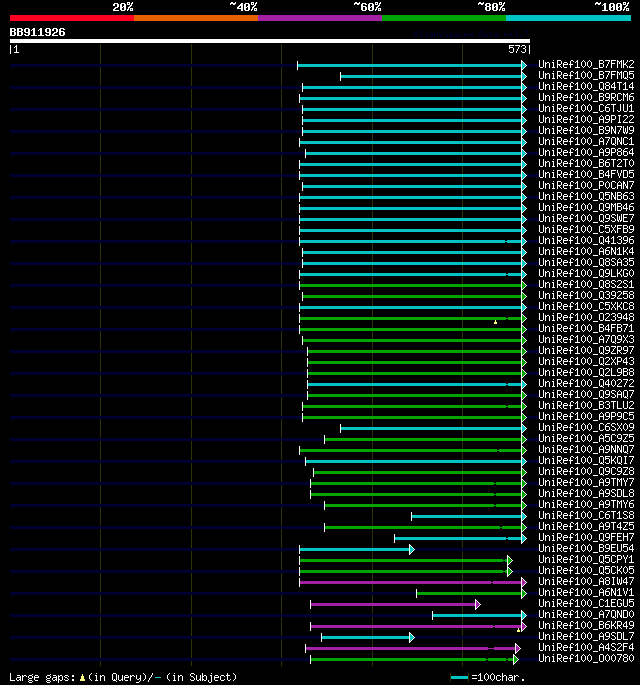Select the UniRef100_Q40272 label

click(586, 383)
